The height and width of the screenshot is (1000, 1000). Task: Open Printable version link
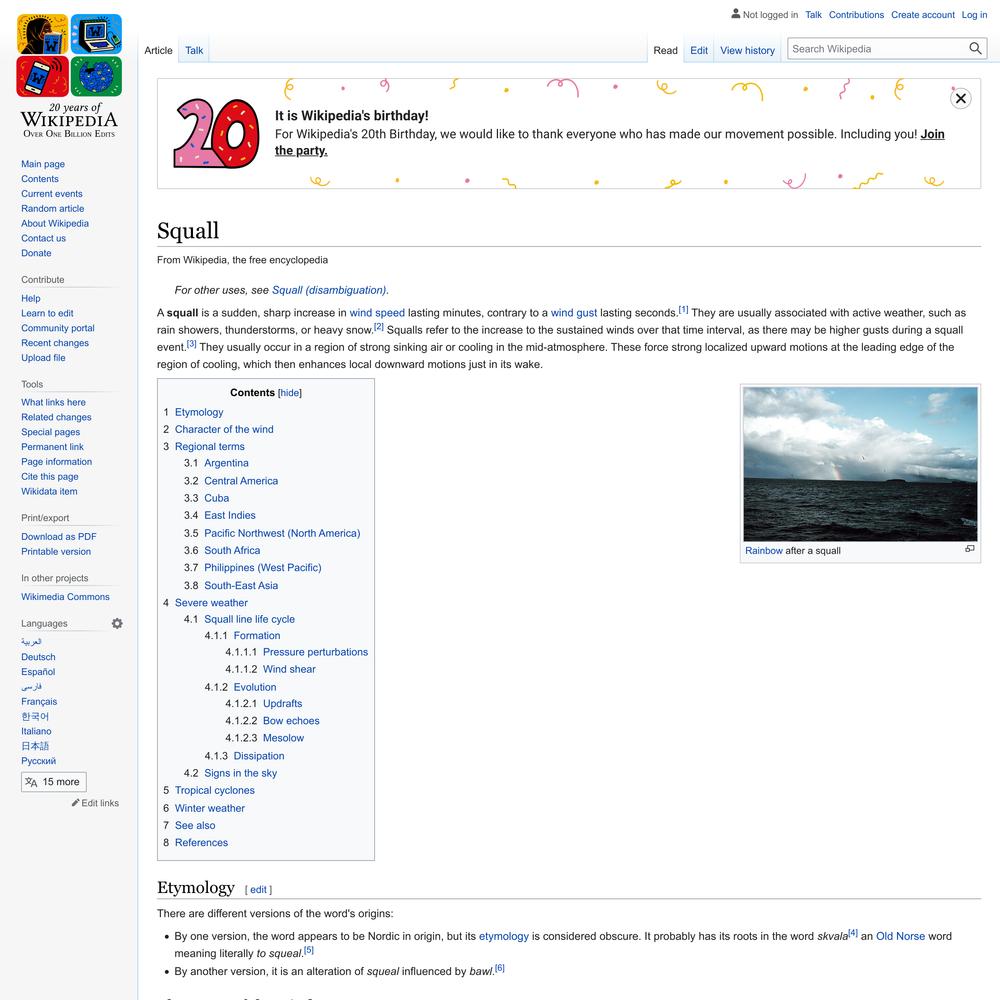55,552
